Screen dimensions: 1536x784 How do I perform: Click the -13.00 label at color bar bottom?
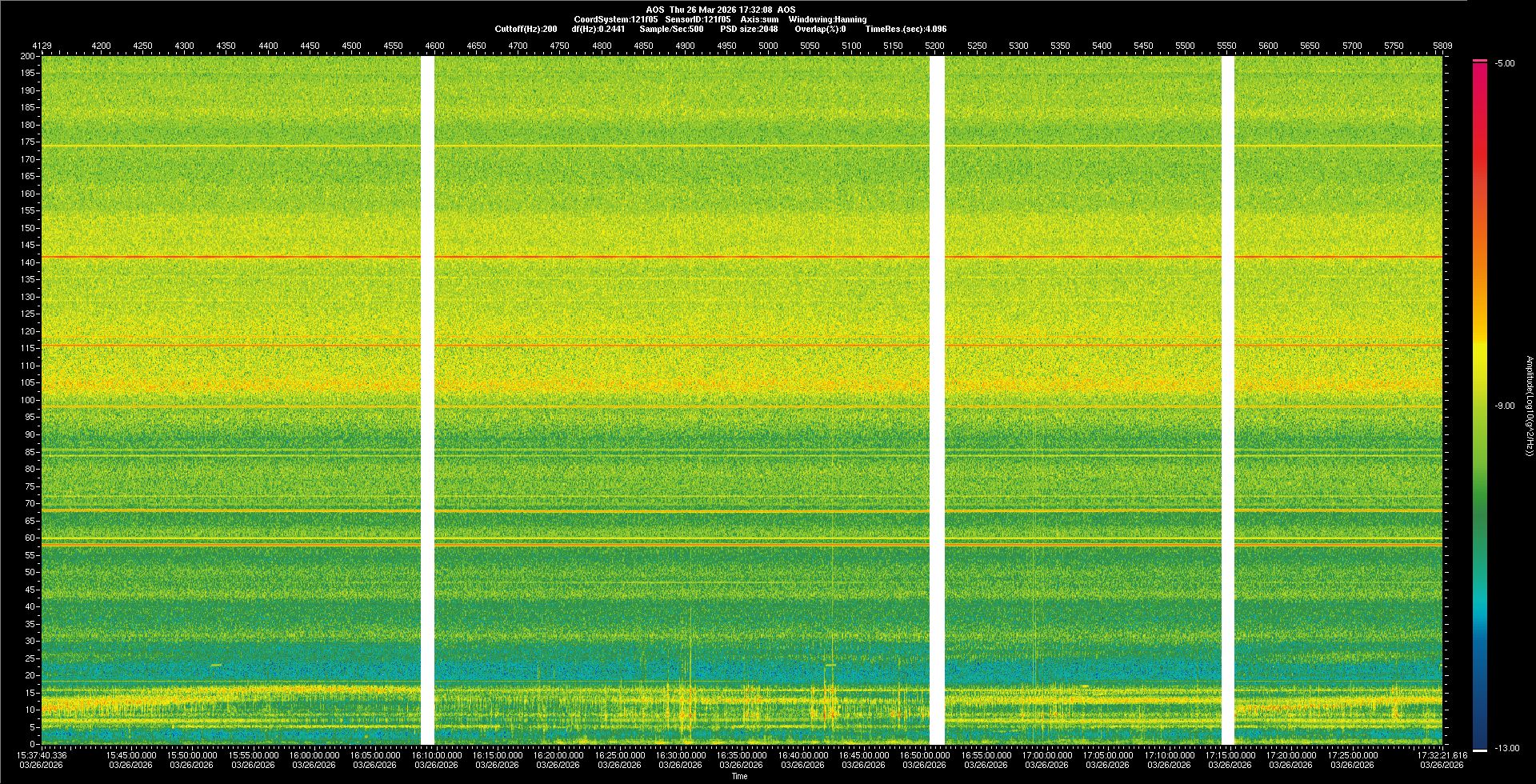(x=1506, y=748)
